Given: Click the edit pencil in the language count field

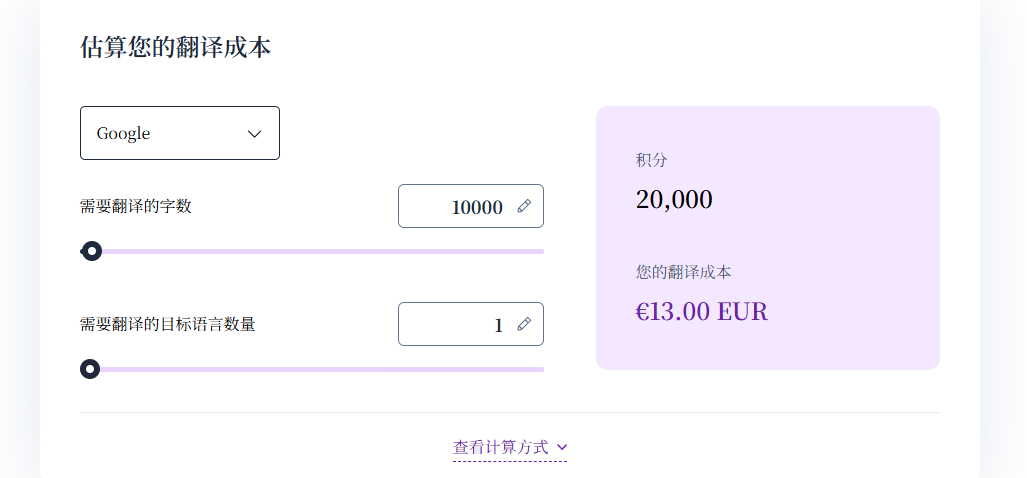Looking at the screenshot, I should 524,324.
